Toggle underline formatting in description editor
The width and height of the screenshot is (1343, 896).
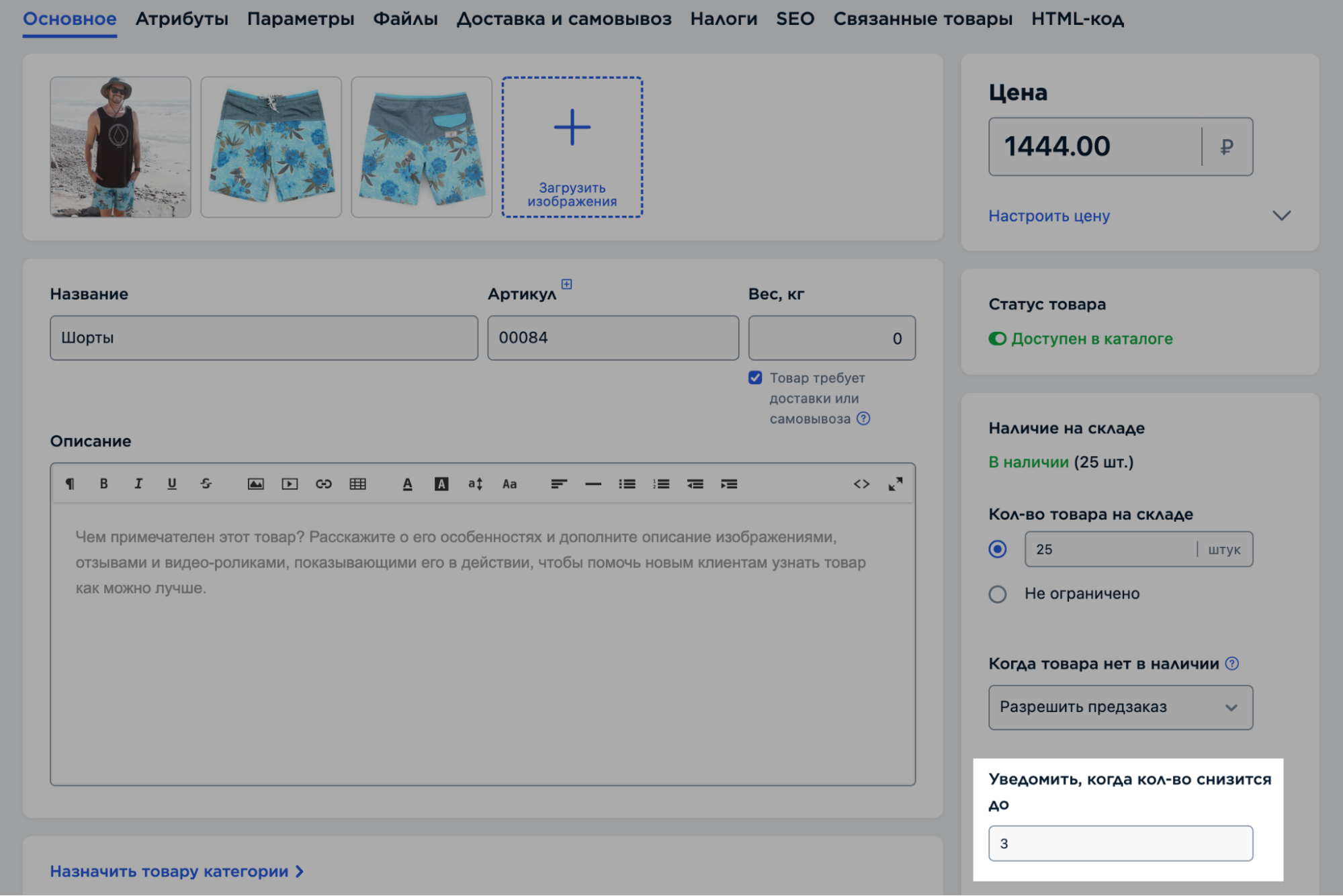172,484
